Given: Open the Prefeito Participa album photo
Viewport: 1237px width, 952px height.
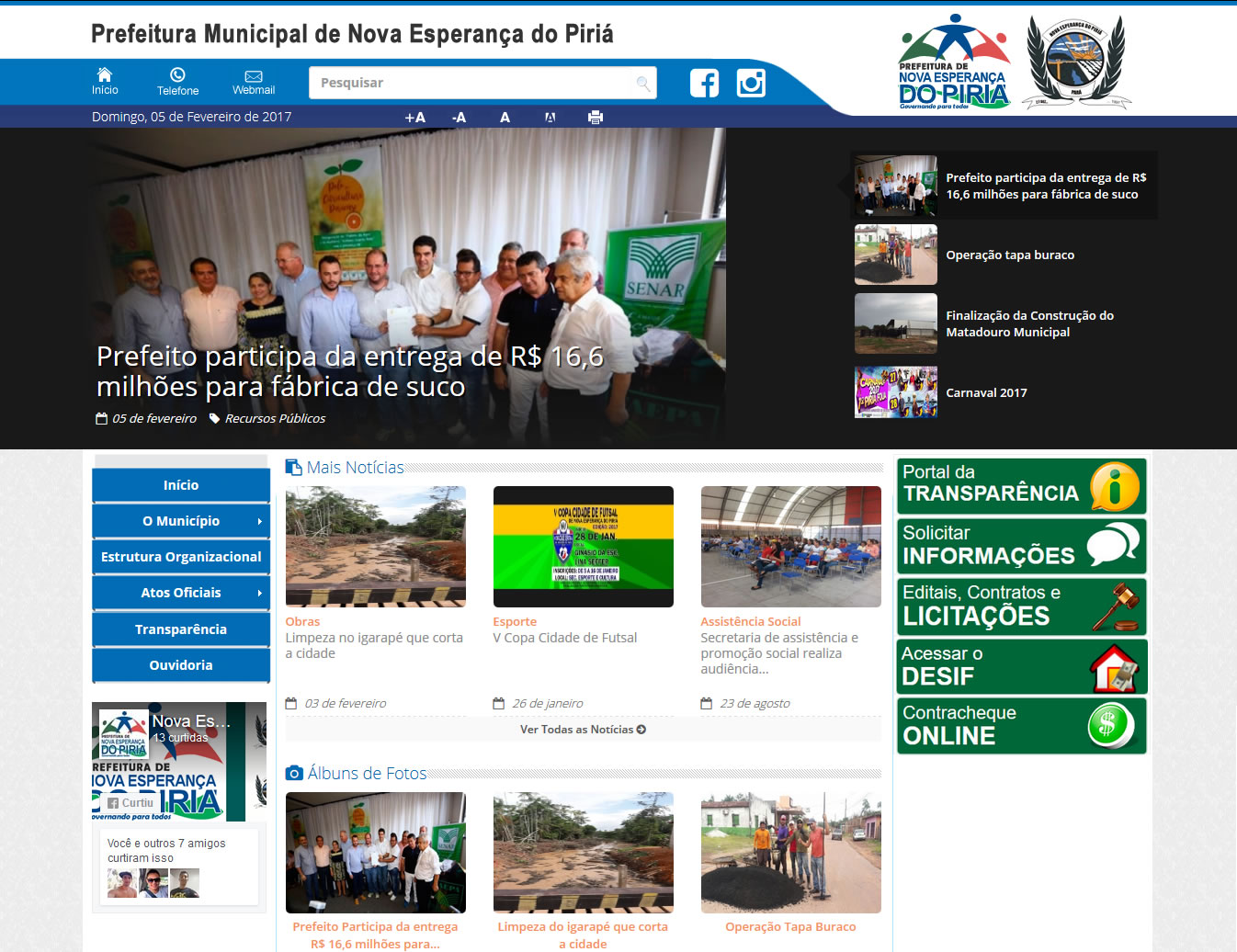Looking at the screenshot, I should [x=376, y=853].
